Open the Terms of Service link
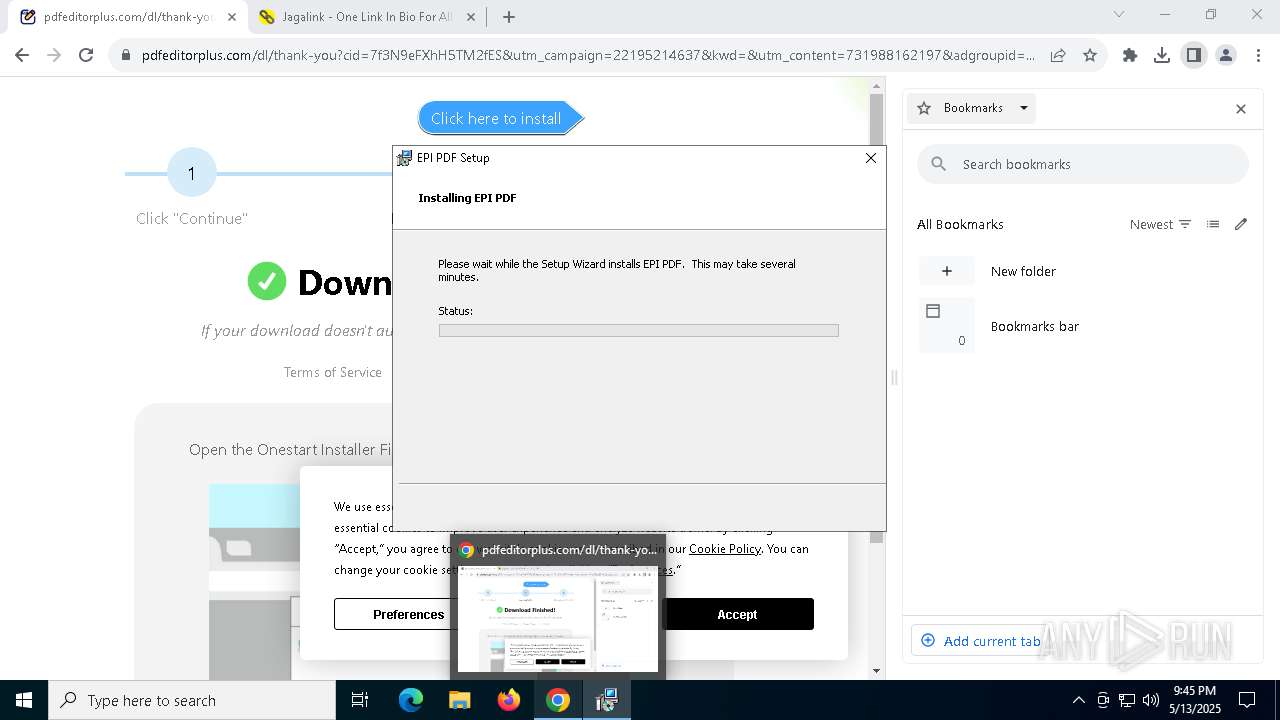 (333, 372)
